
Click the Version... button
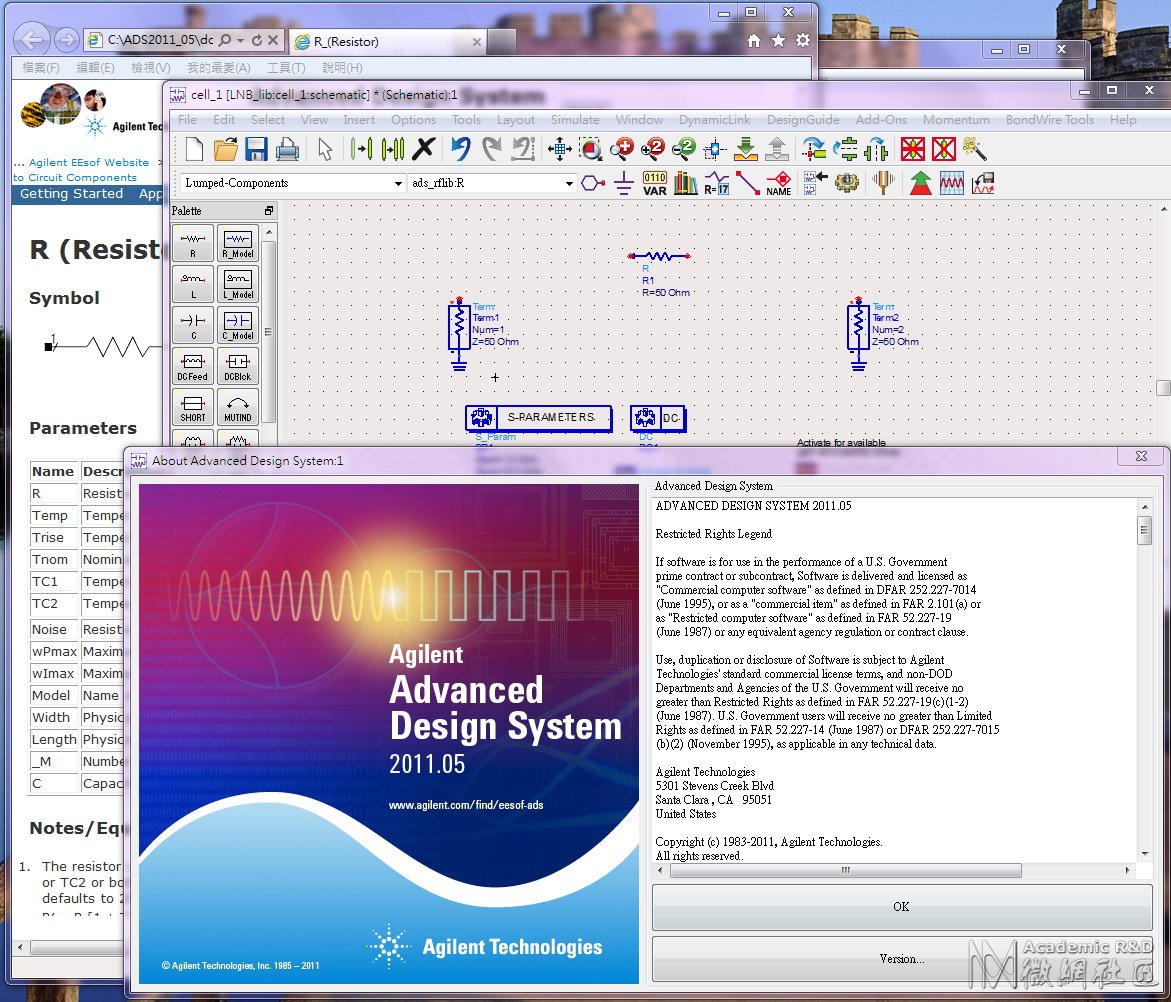coord(901,959)
